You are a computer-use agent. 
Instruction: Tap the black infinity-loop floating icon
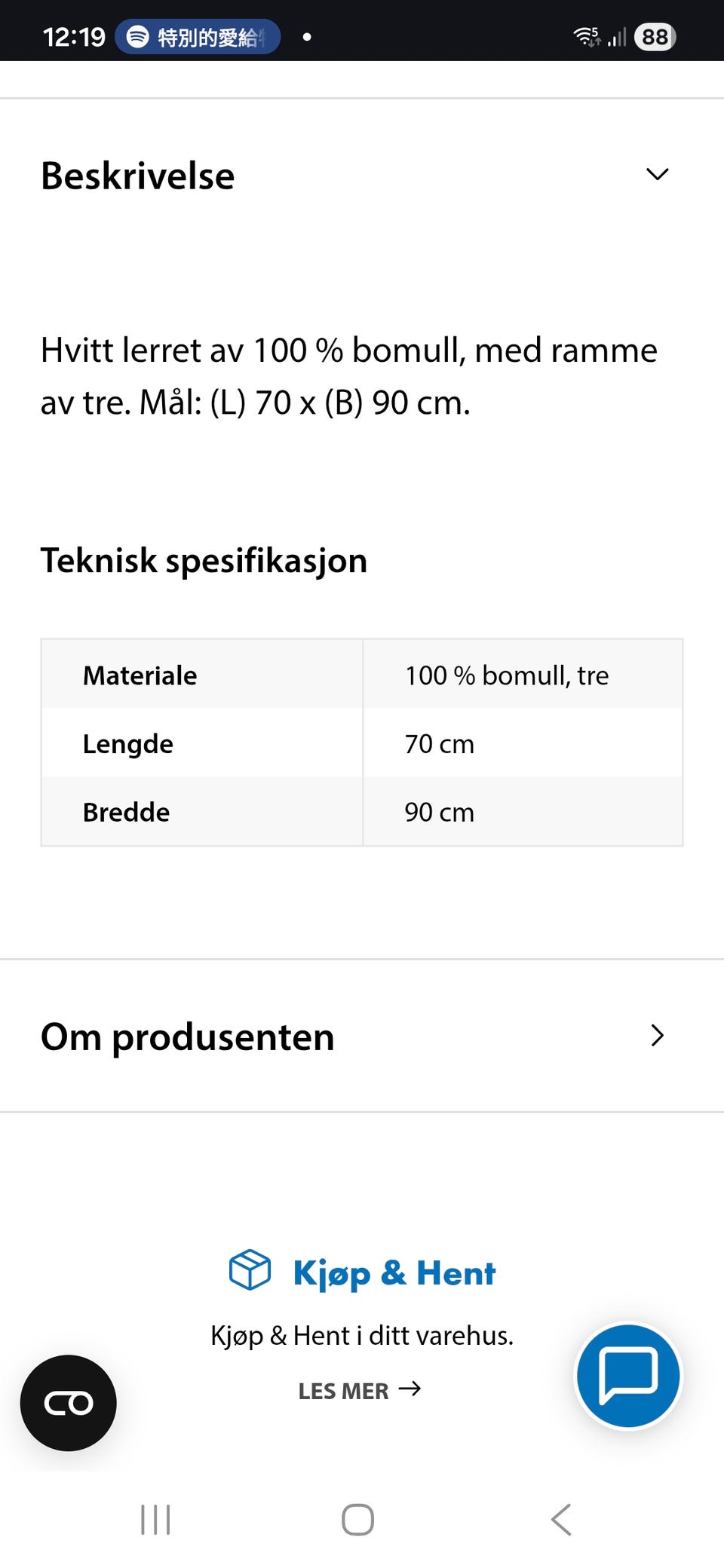tap(69, 1403)
